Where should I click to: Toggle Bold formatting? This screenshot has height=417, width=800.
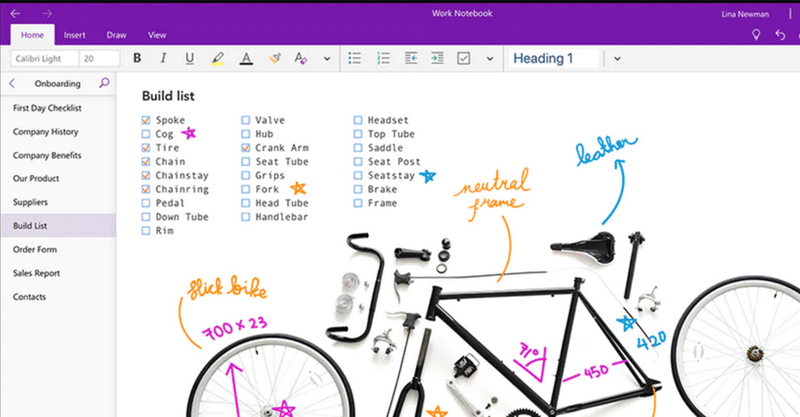pyautogui.click(x=137, y=58)
